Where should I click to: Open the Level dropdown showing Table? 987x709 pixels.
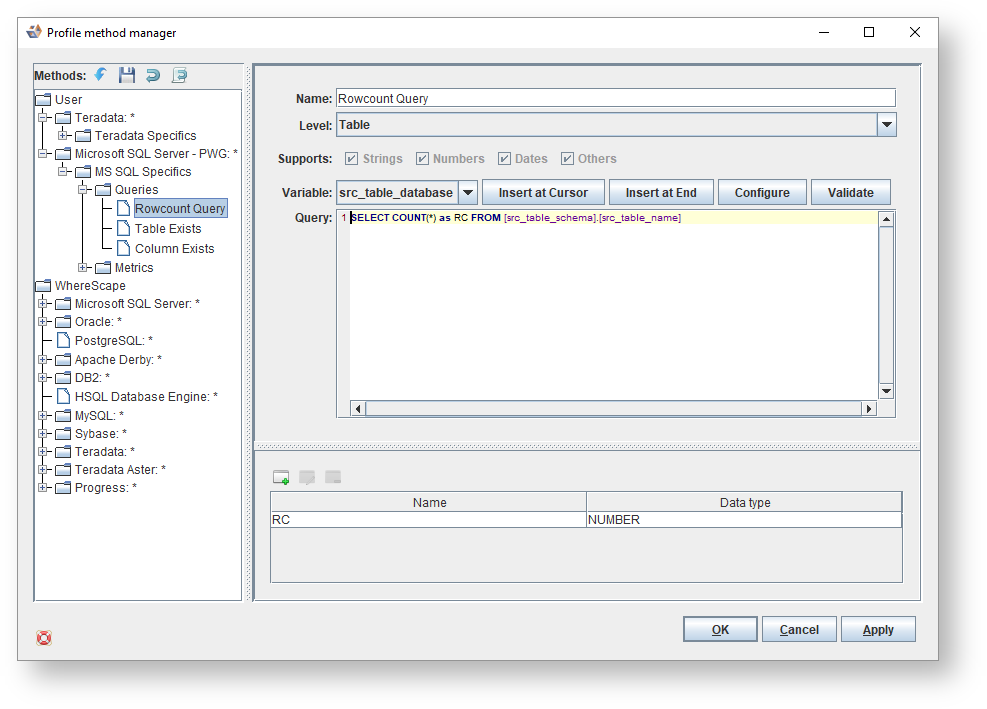point(886,125)
